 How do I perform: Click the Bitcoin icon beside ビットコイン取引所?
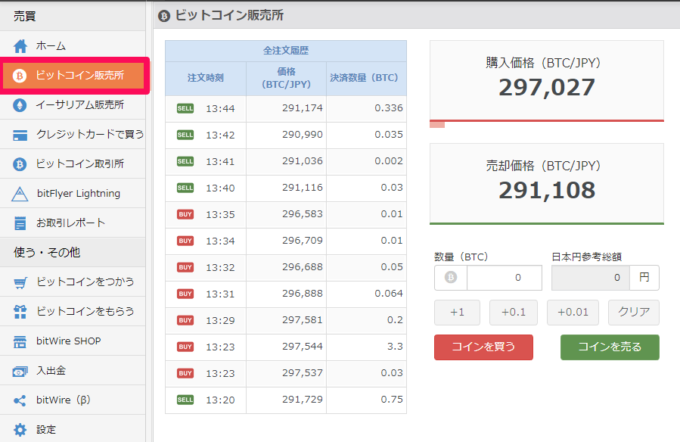[20, 164]
